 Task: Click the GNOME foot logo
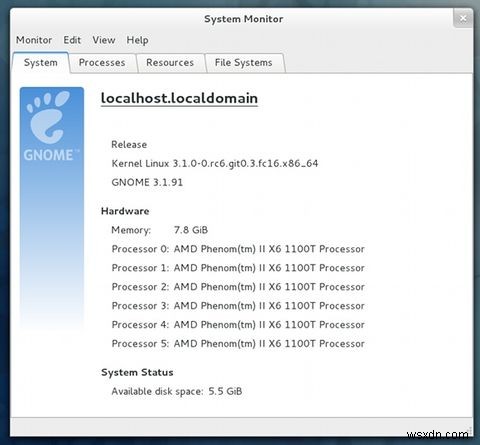[49, 117]
